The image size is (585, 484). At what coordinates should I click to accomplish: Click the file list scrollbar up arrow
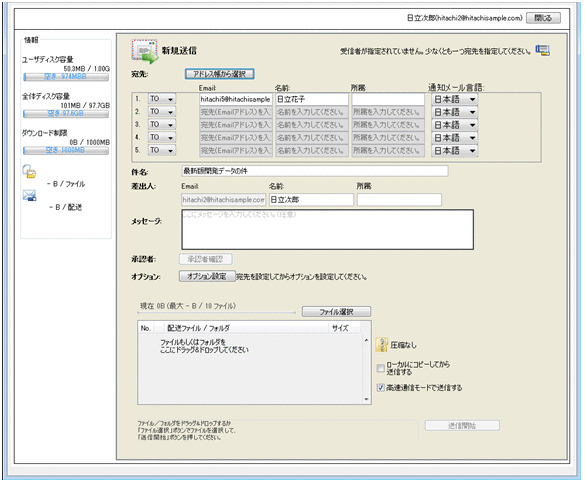click(366, 340)
